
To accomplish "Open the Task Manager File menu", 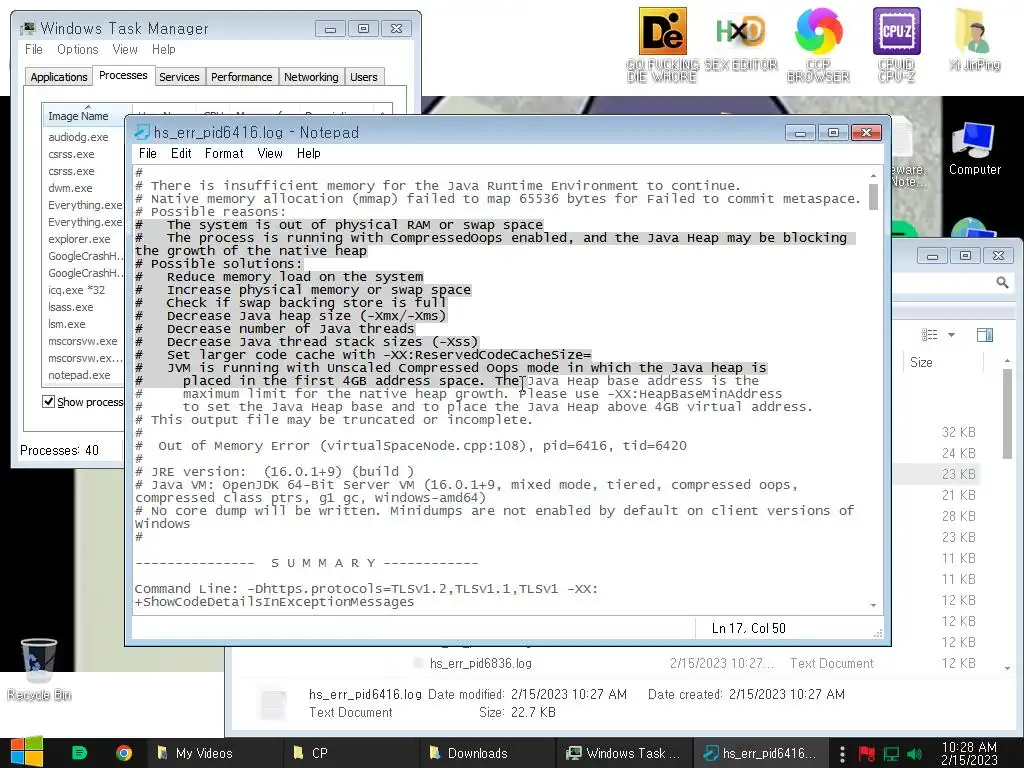I will coord(34,50).
